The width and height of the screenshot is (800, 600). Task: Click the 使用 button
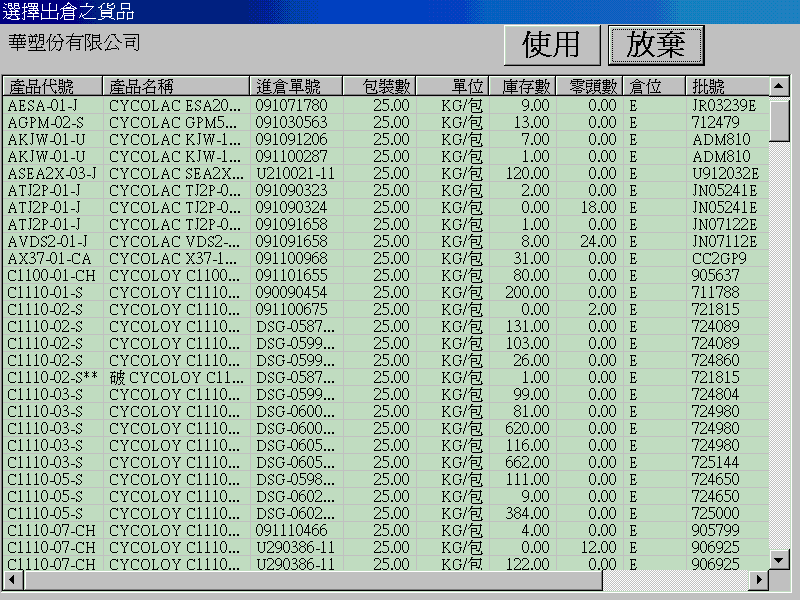pyautogui.click(x=552, y=45)
